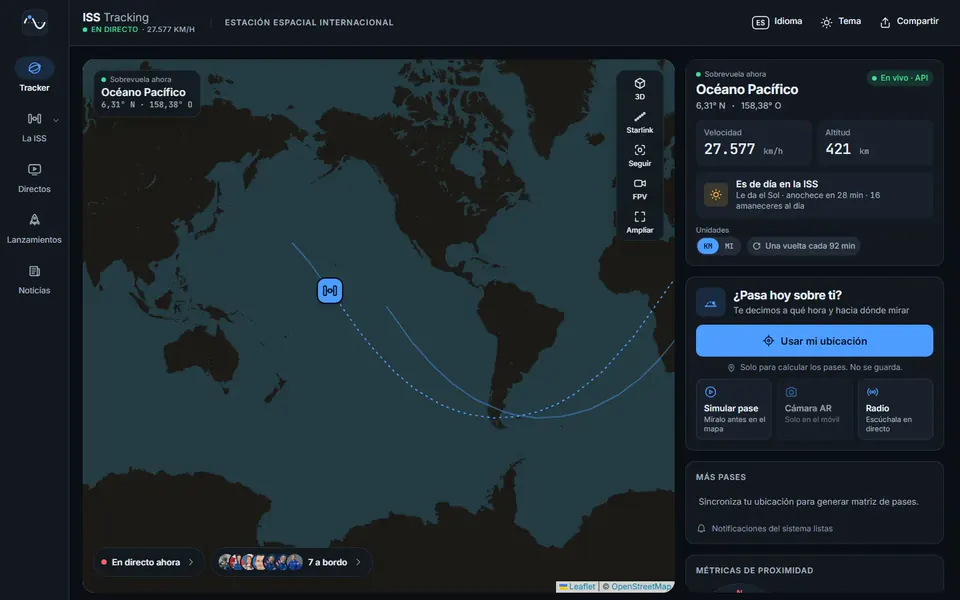Select MI units
Screen dimensions: 960x600
pos(729,246)
